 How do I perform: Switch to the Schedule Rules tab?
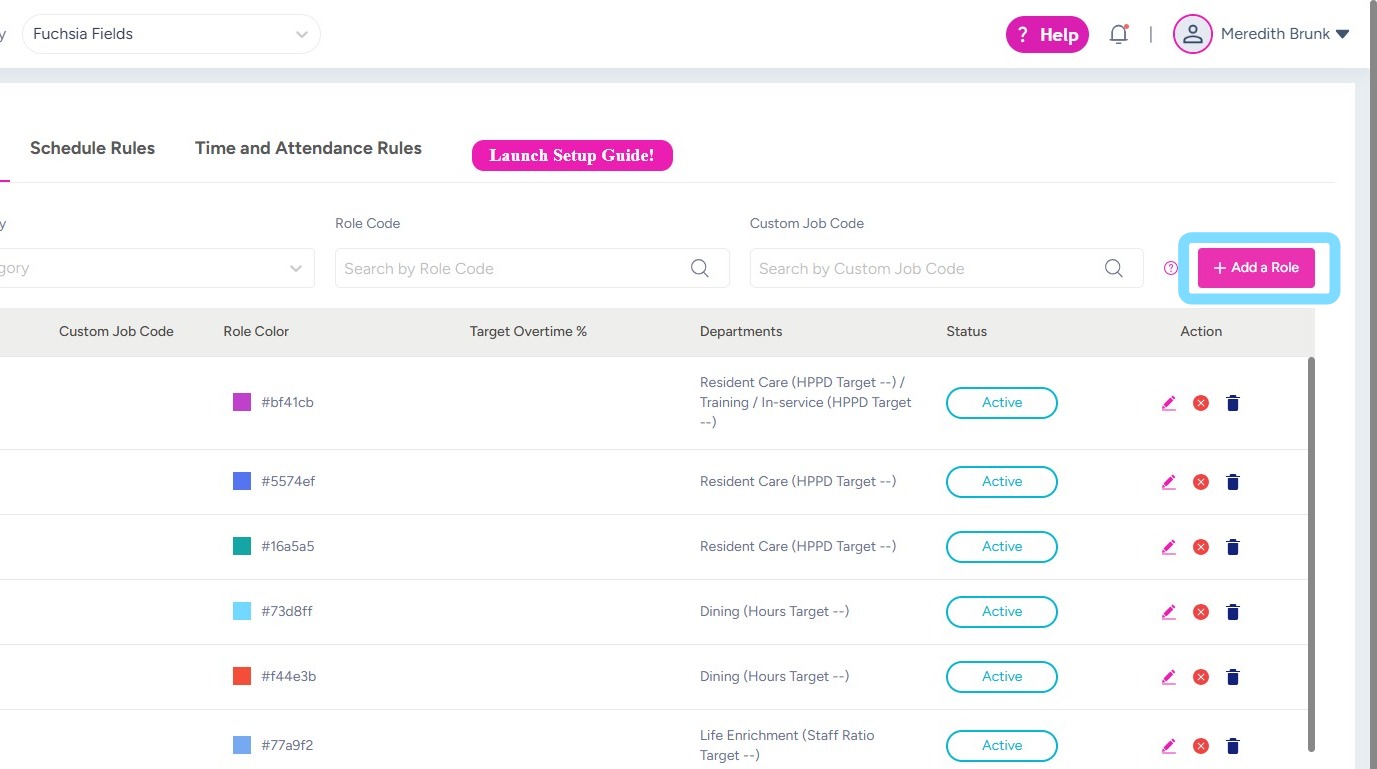pyautogui.click(x=92, y=148)
